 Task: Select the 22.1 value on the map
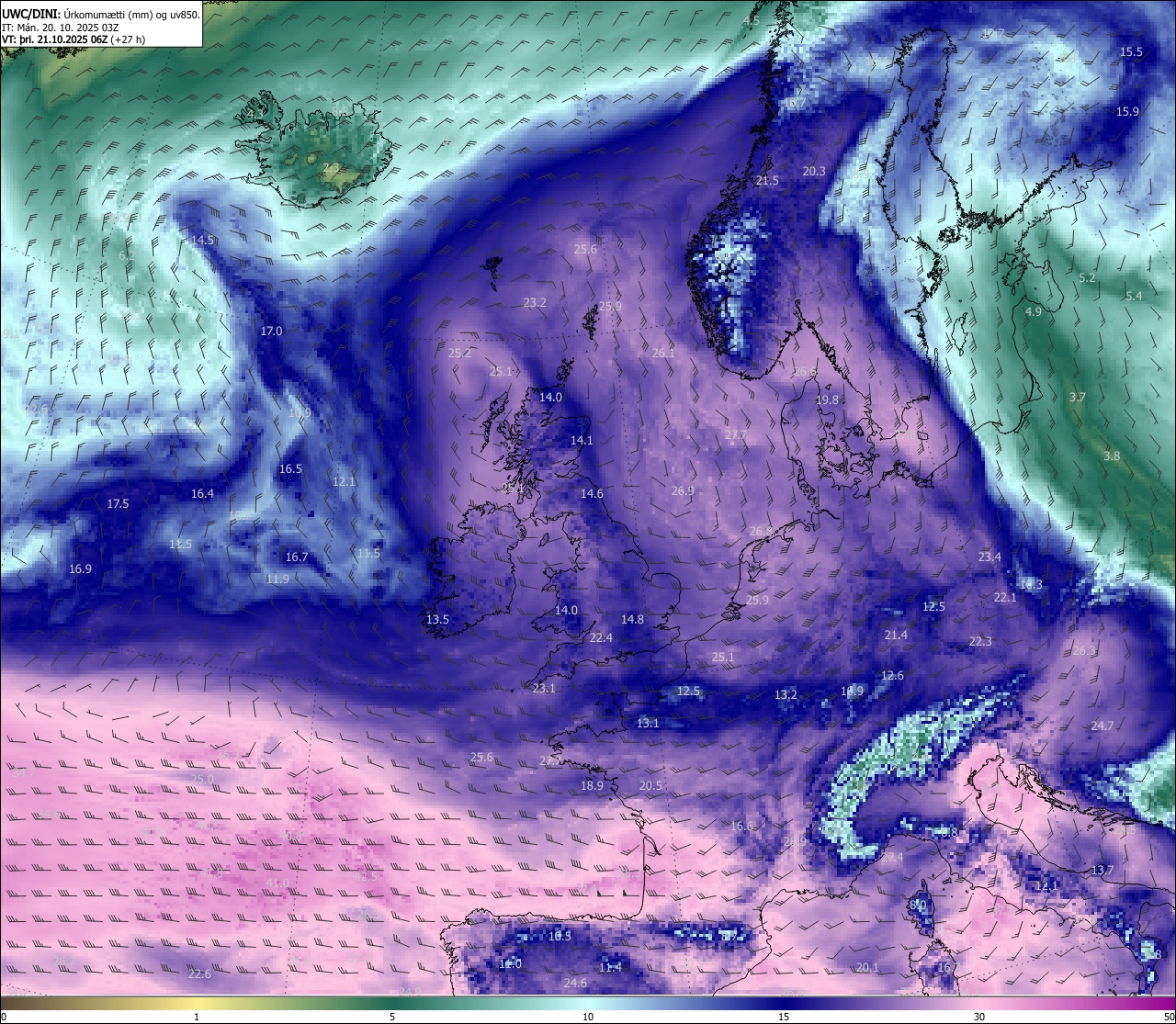click(1005, 597)
